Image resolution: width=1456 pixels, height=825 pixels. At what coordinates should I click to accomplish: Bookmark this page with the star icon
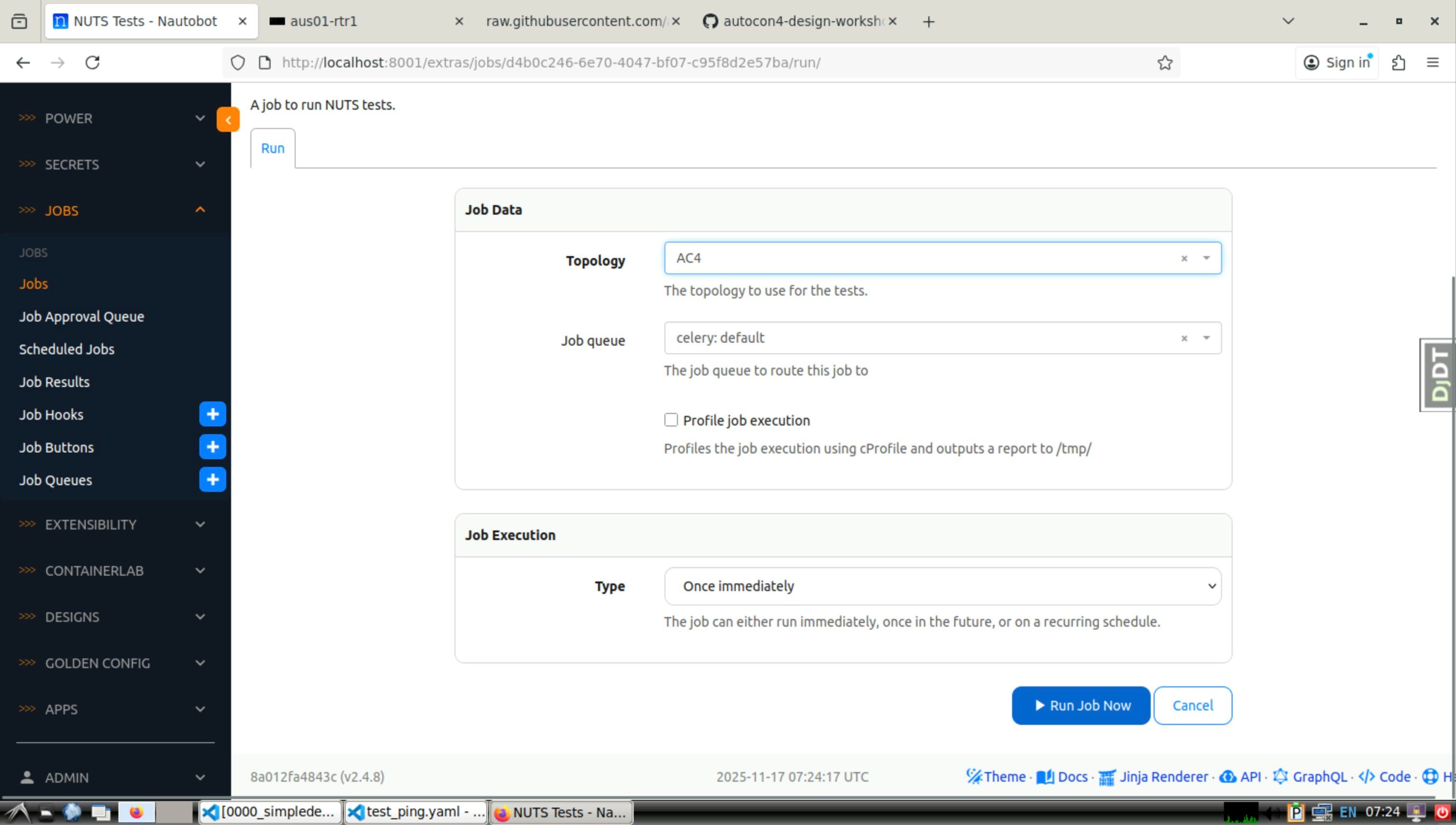(x=1165, y=62)
